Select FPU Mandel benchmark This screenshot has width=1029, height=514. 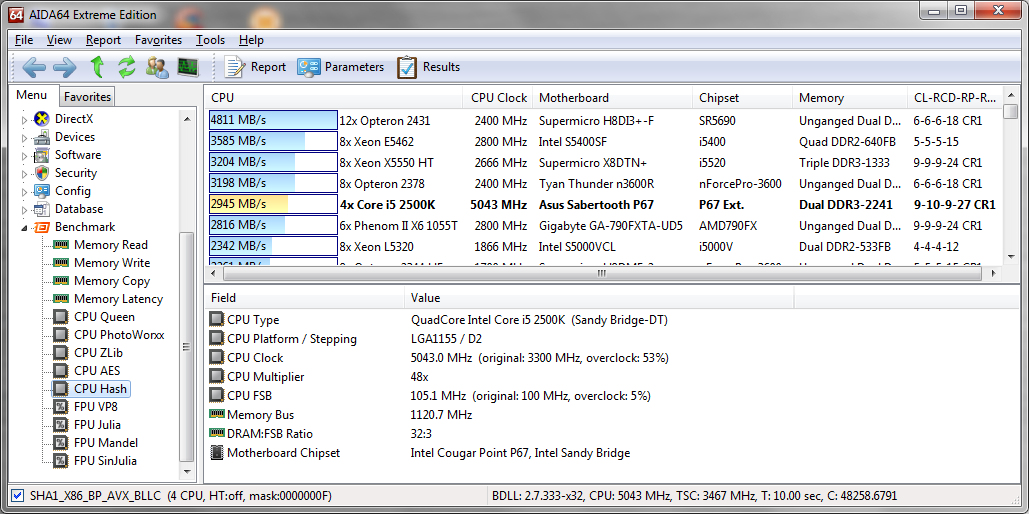point(106,442)
